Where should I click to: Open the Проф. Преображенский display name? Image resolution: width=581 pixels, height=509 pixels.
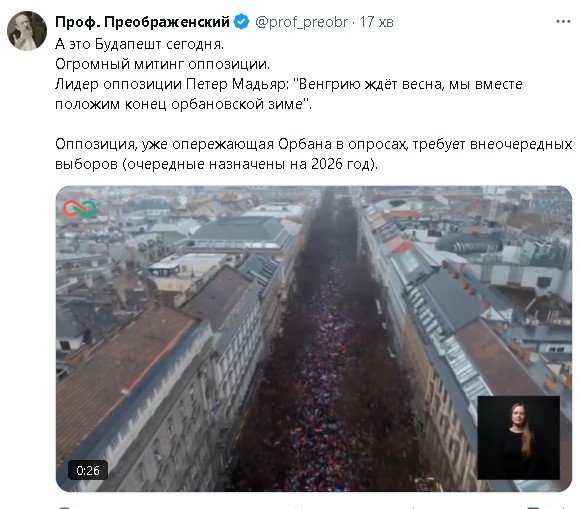(142, 22)
